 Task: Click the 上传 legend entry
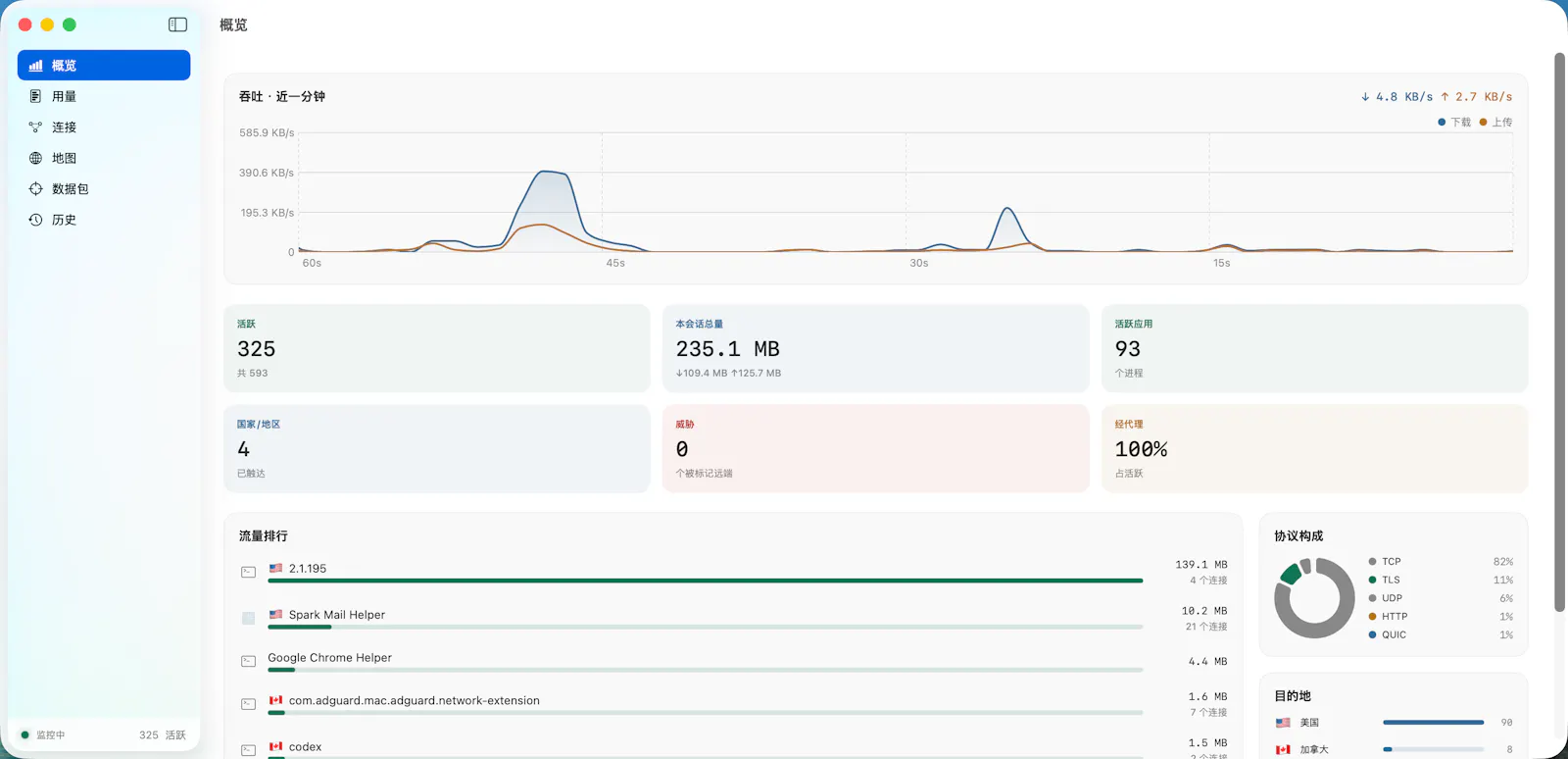1495,123
